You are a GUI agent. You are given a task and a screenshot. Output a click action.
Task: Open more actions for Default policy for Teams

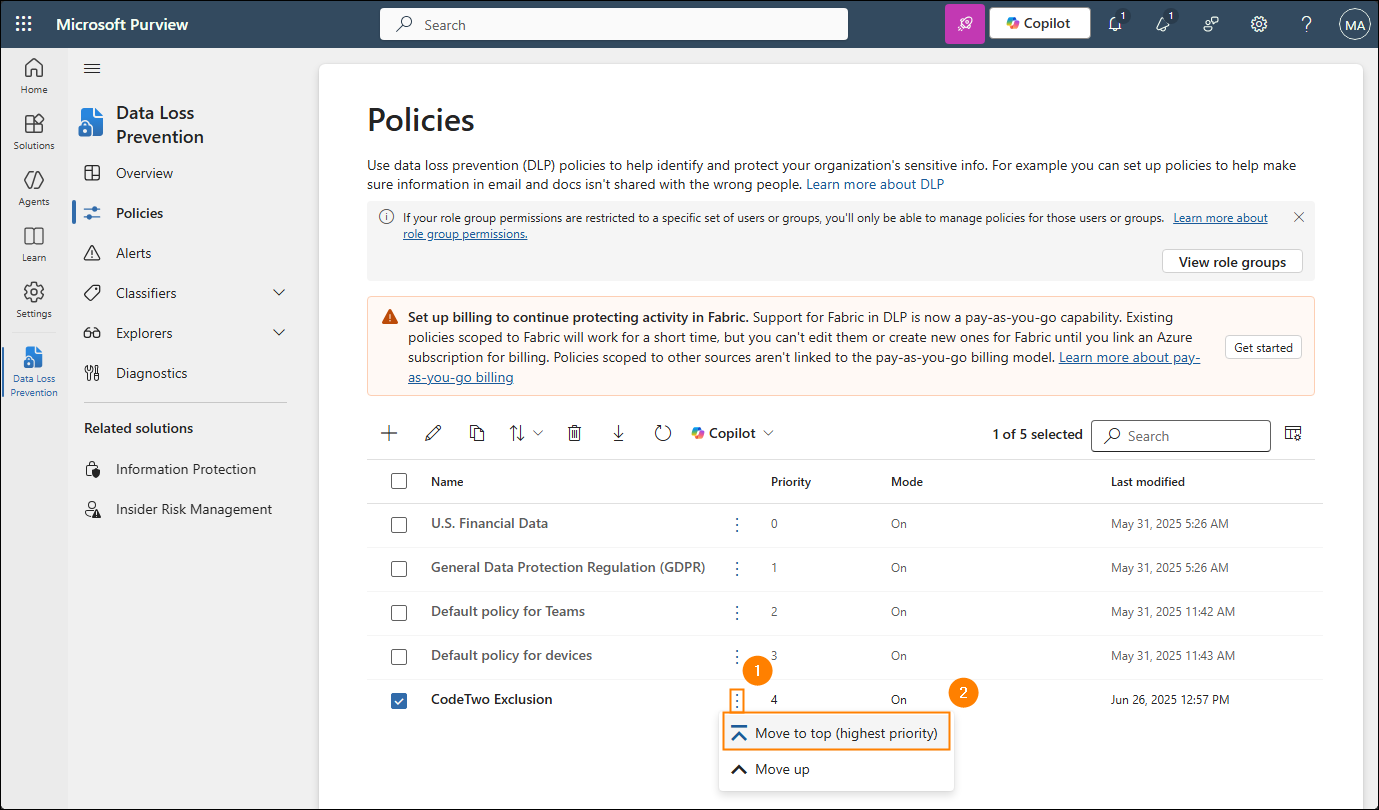pyautogui.click(x=737, y=612)
